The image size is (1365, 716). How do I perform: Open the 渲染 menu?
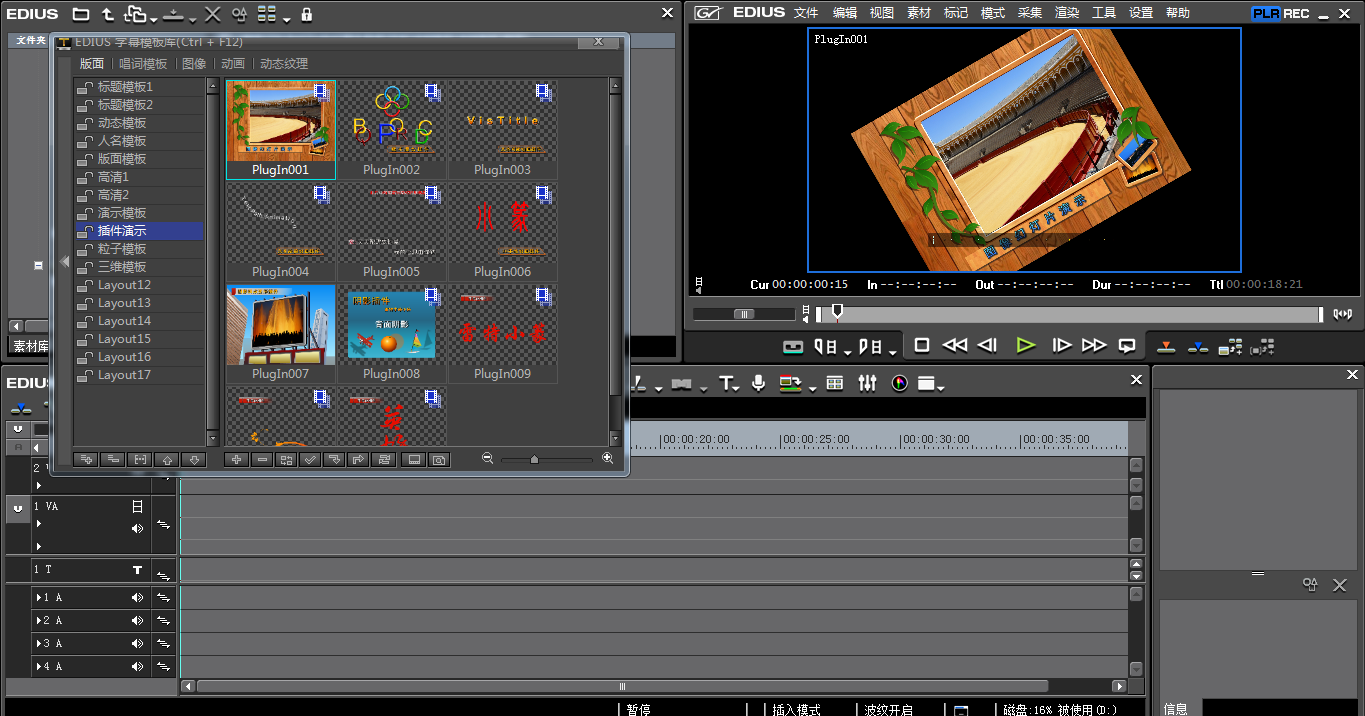1067,13
